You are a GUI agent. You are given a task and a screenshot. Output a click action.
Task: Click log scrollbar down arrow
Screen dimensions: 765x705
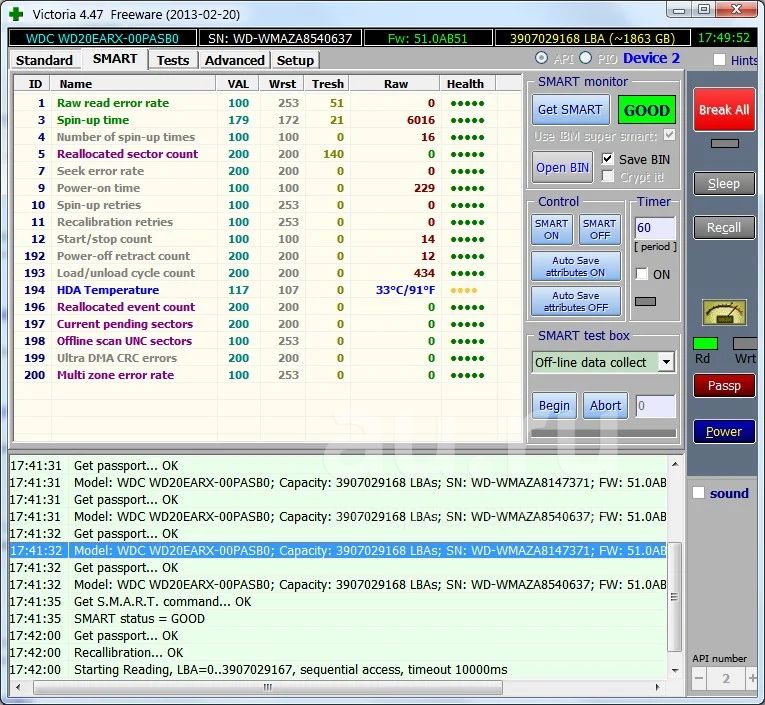[675, 670]
